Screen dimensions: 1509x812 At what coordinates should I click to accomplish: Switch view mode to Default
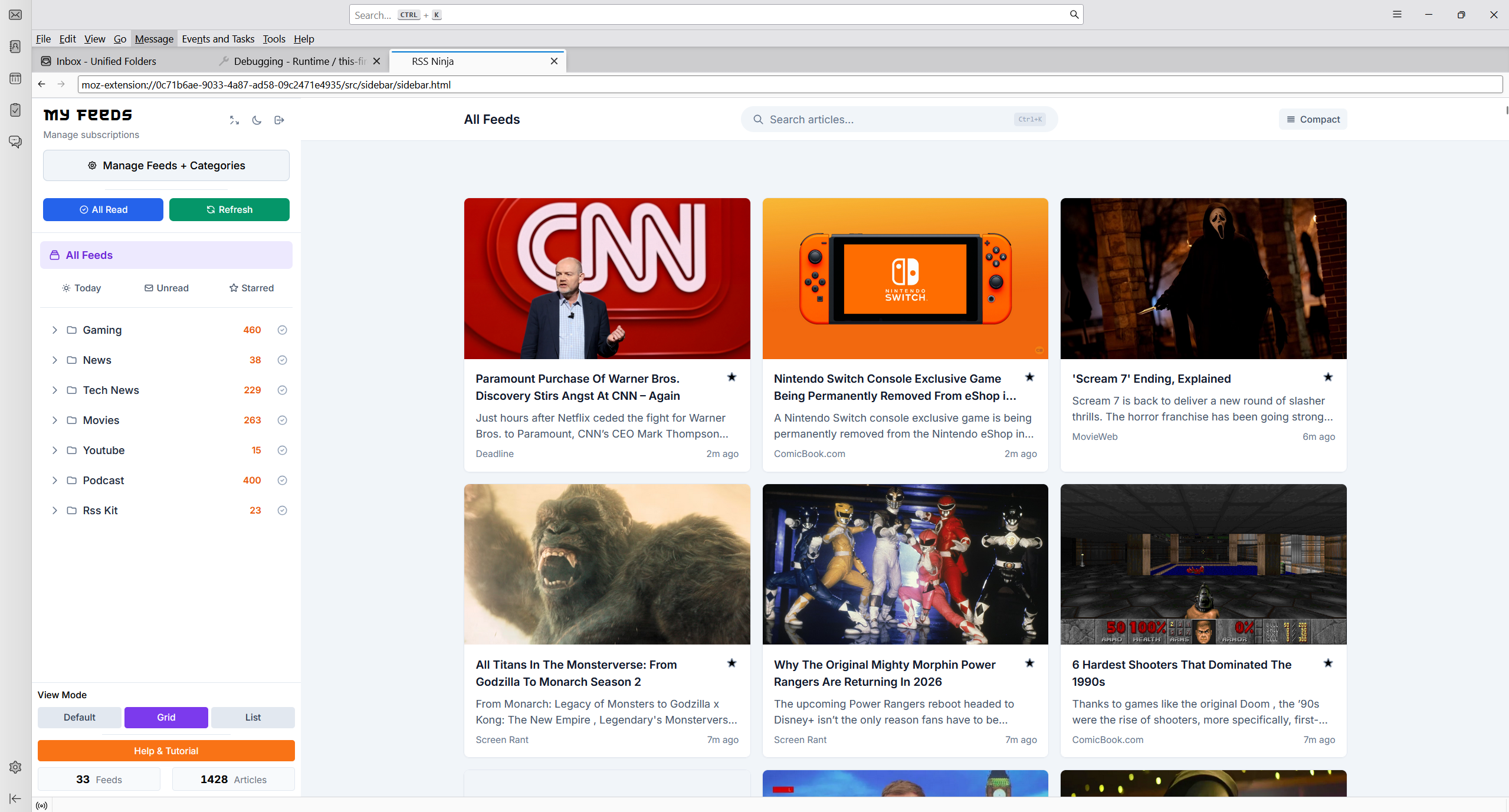coord(79,718)
